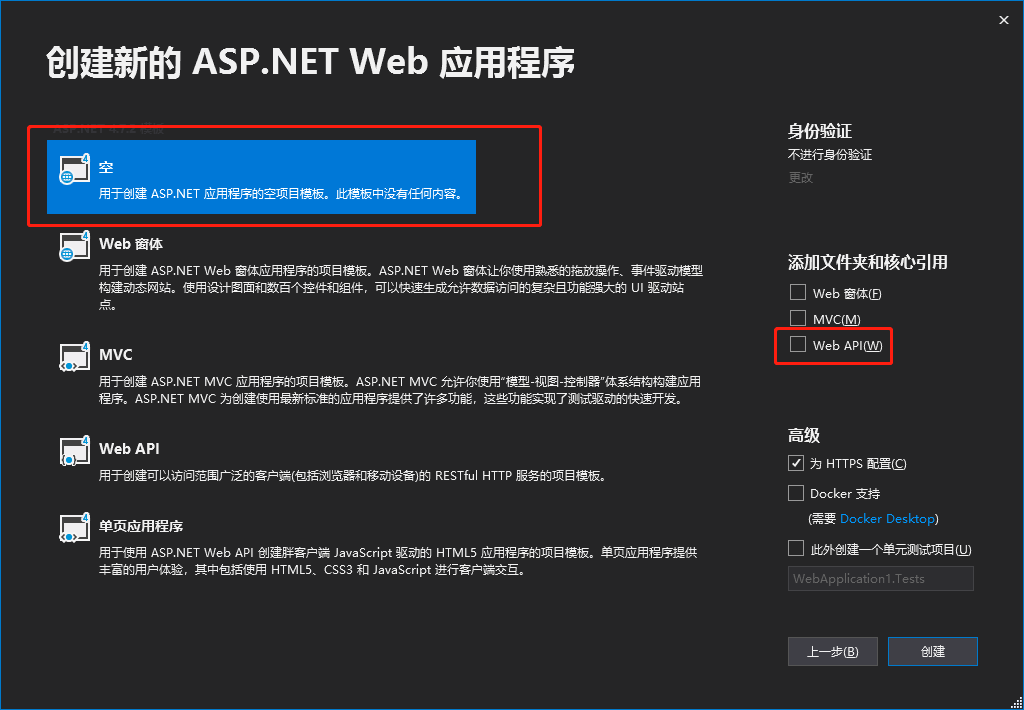Select the 单页应用程序 template title

[x=141, y=526]
